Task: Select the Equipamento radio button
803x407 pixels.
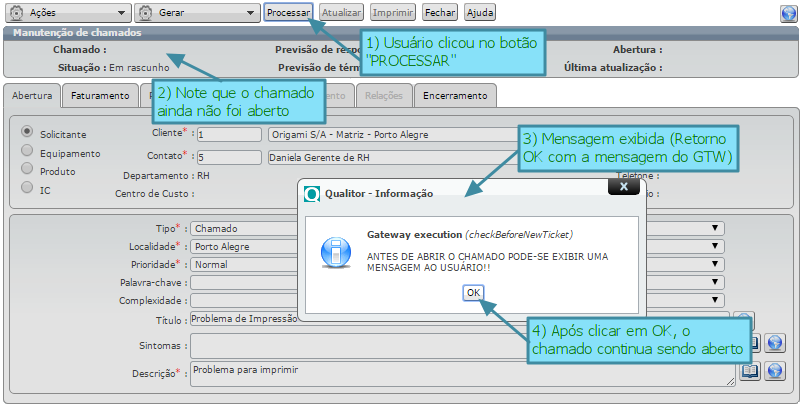Action: tap(28, 151)
